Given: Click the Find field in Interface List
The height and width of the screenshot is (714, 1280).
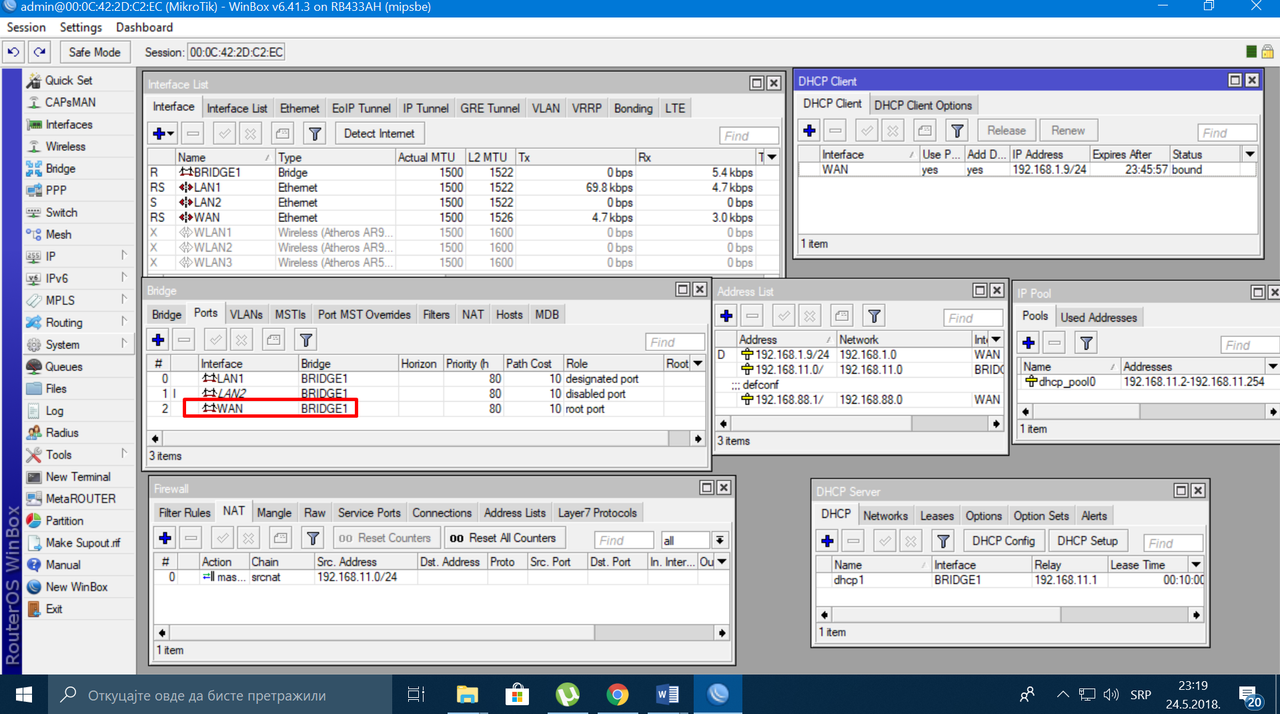Looking at the screenshot, I should 748,135.
